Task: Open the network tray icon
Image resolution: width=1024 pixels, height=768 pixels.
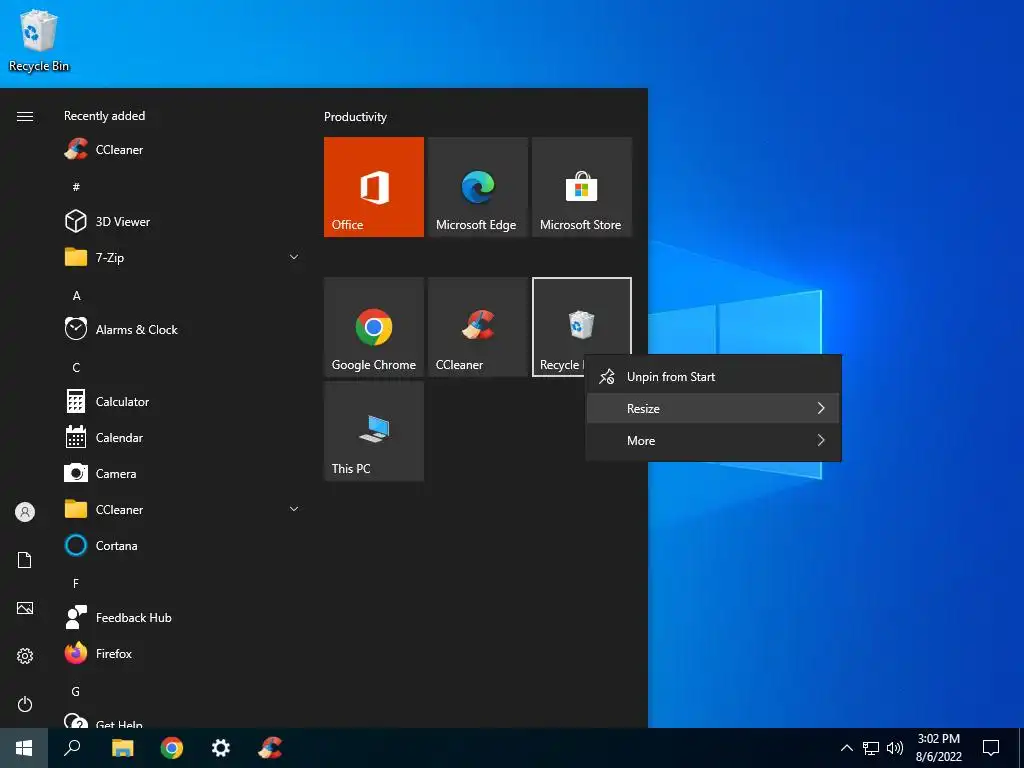Action: (871, 748)
